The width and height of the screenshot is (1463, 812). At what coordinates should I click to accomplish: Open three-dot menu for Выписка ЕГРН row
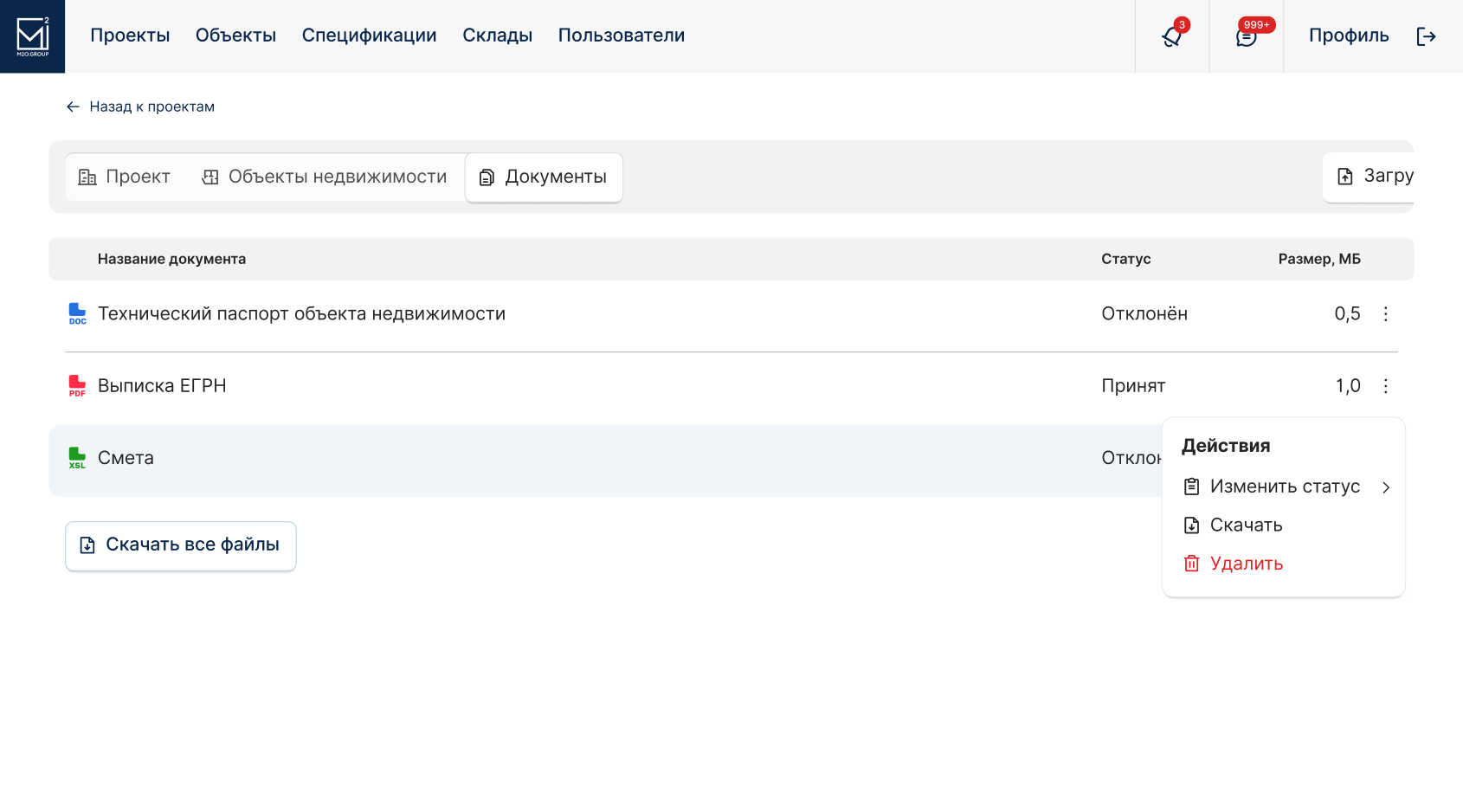(x=1385, y=385)
